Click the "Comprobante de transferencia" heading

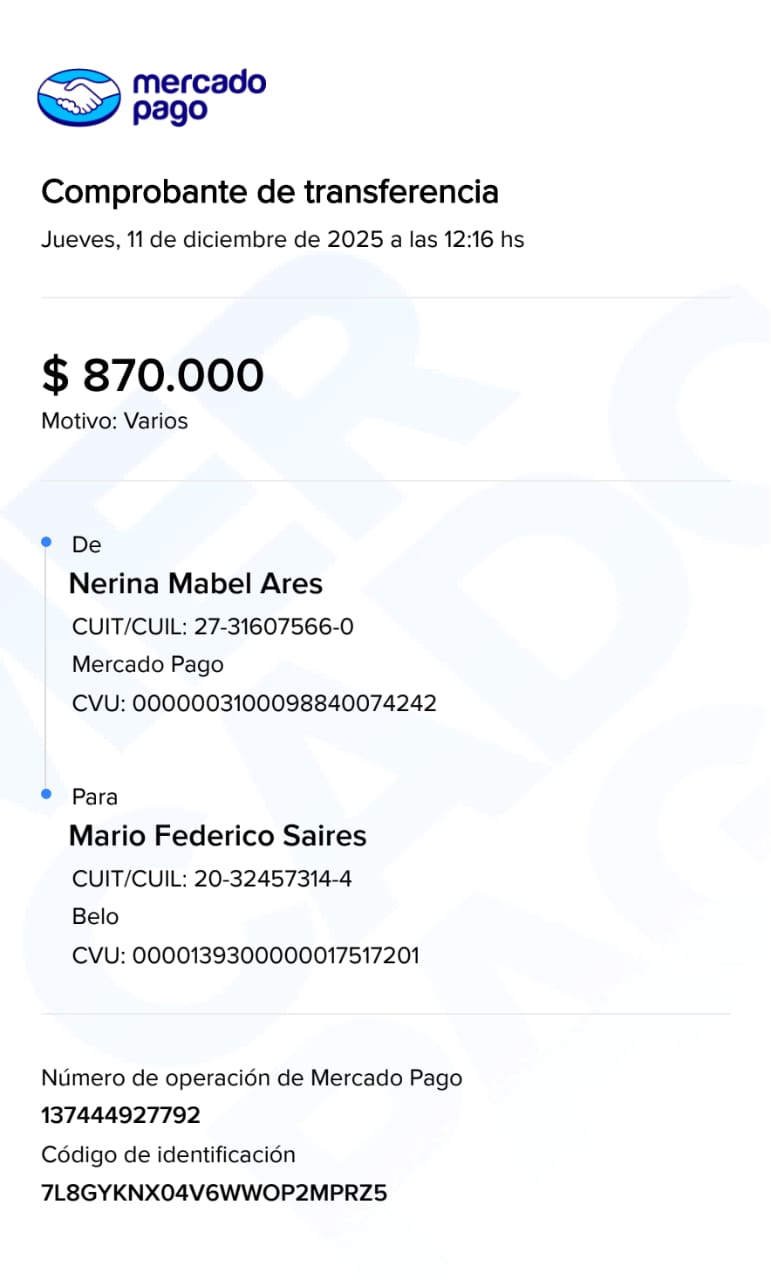click(269, 191)
